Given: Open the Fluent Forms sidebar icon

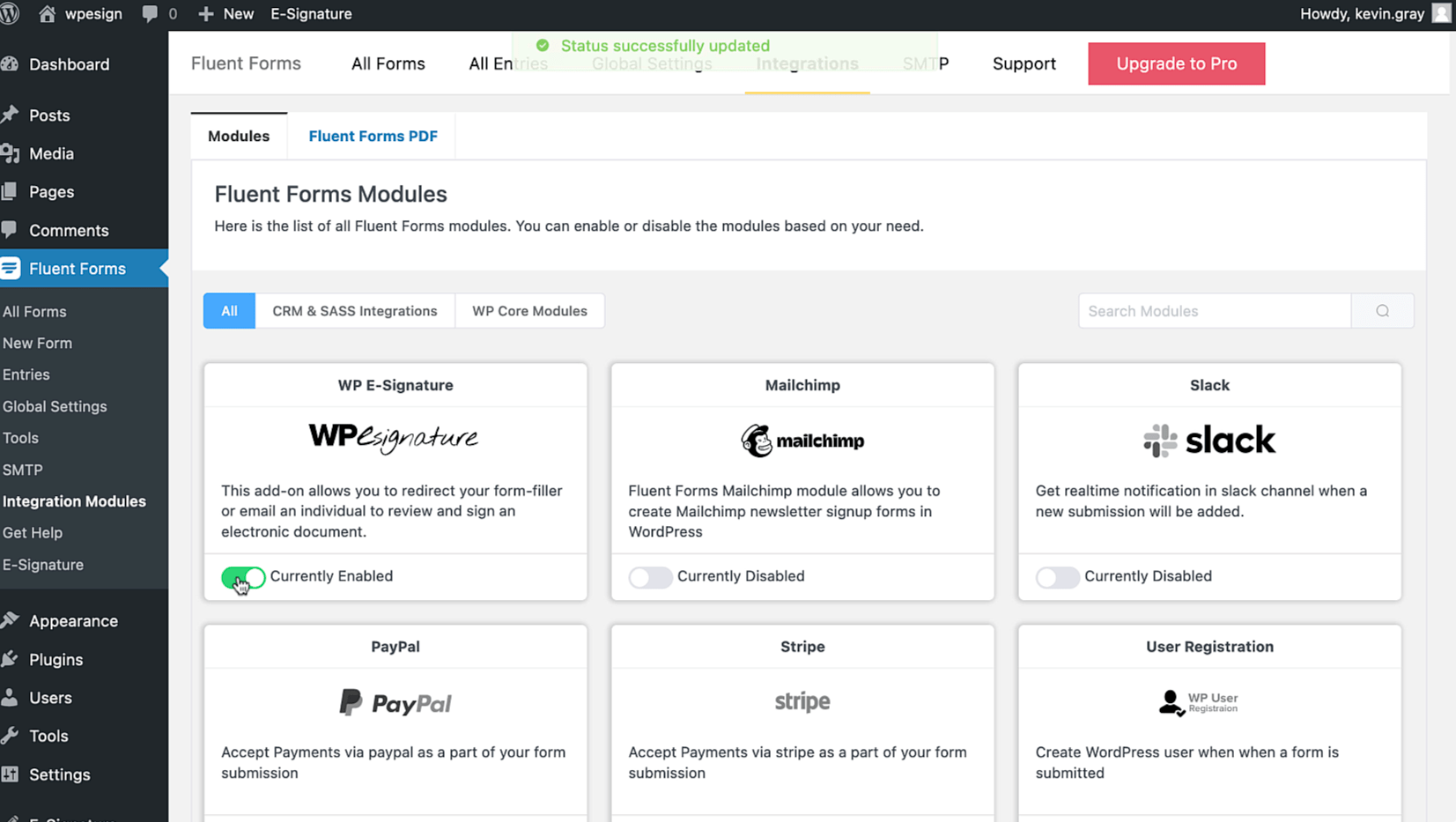Looking at the screenshot, I should [11, 268].
